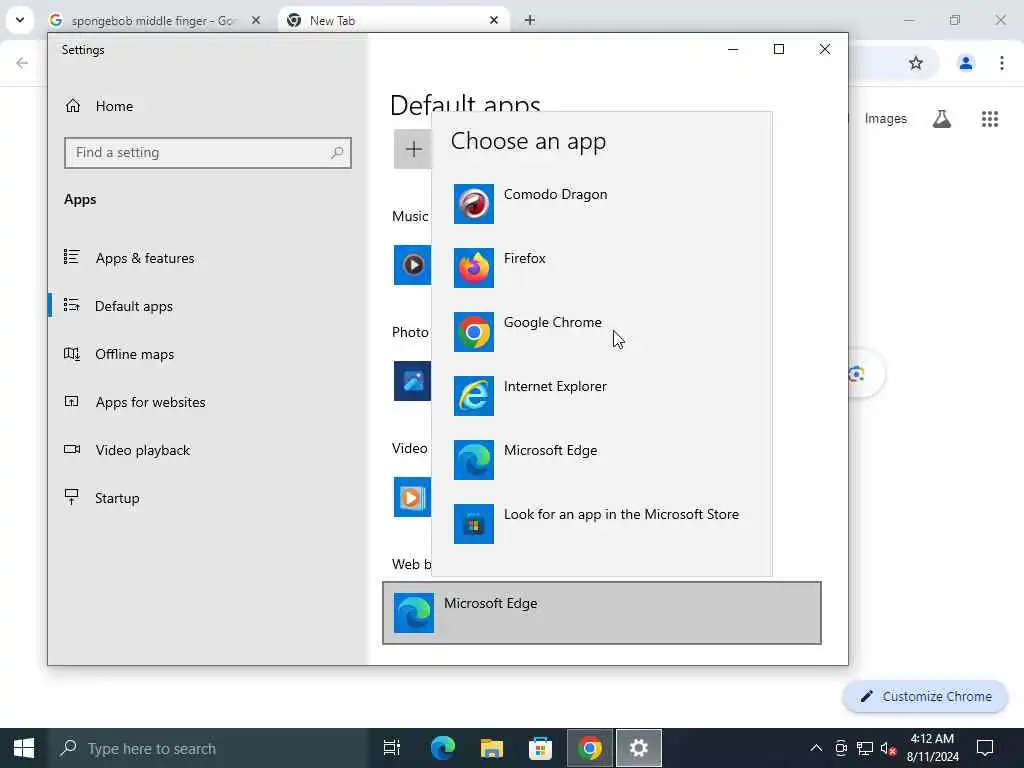Choose Microsoft Edge icon in popup list
Image resolution: width=1024 pixels, height=768 pixels.
(x=473, y=460)
